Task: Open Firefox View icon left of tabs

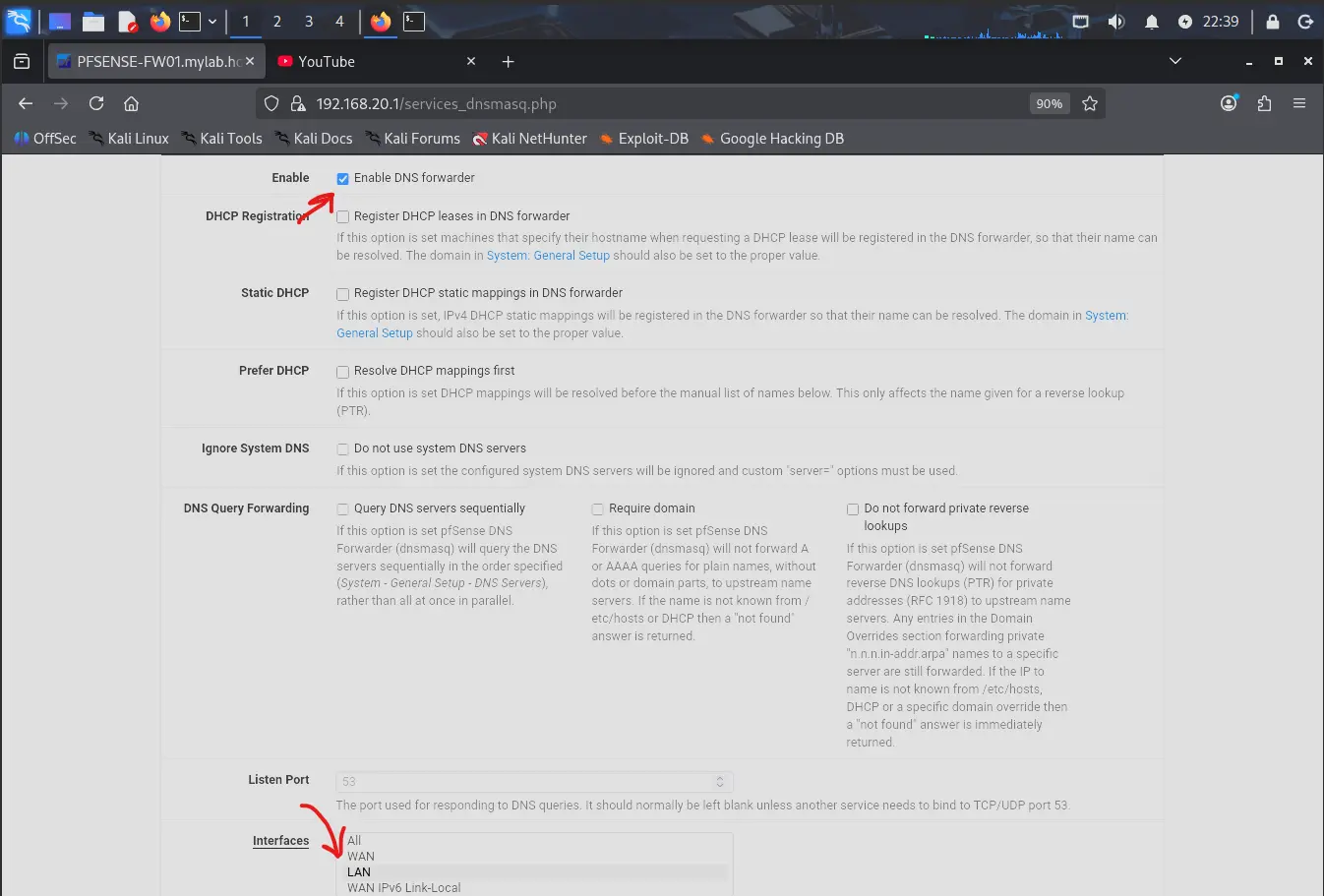Action: [22, 61]
